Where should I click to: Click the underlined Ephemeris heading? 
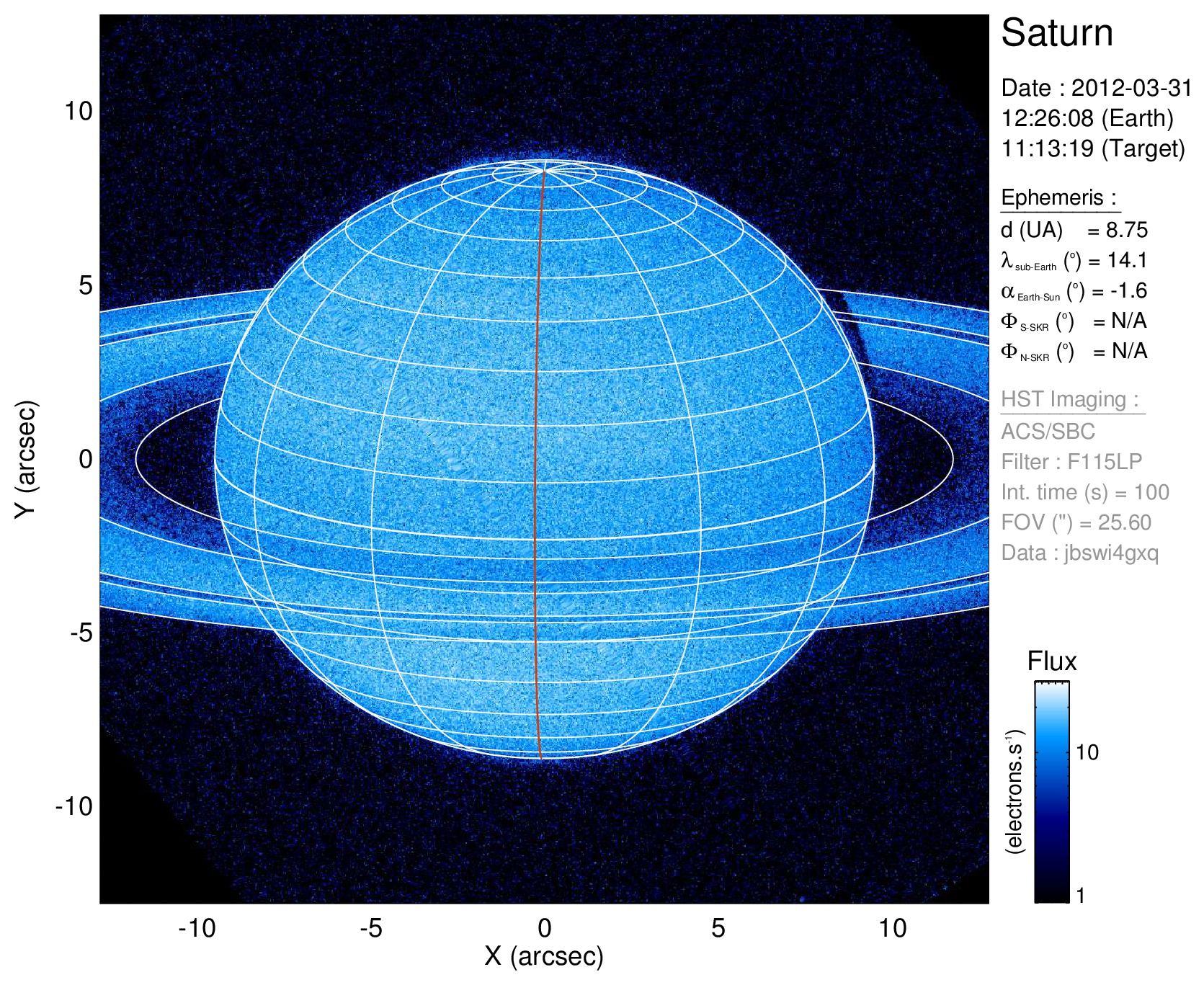(x=1058, y=197)
